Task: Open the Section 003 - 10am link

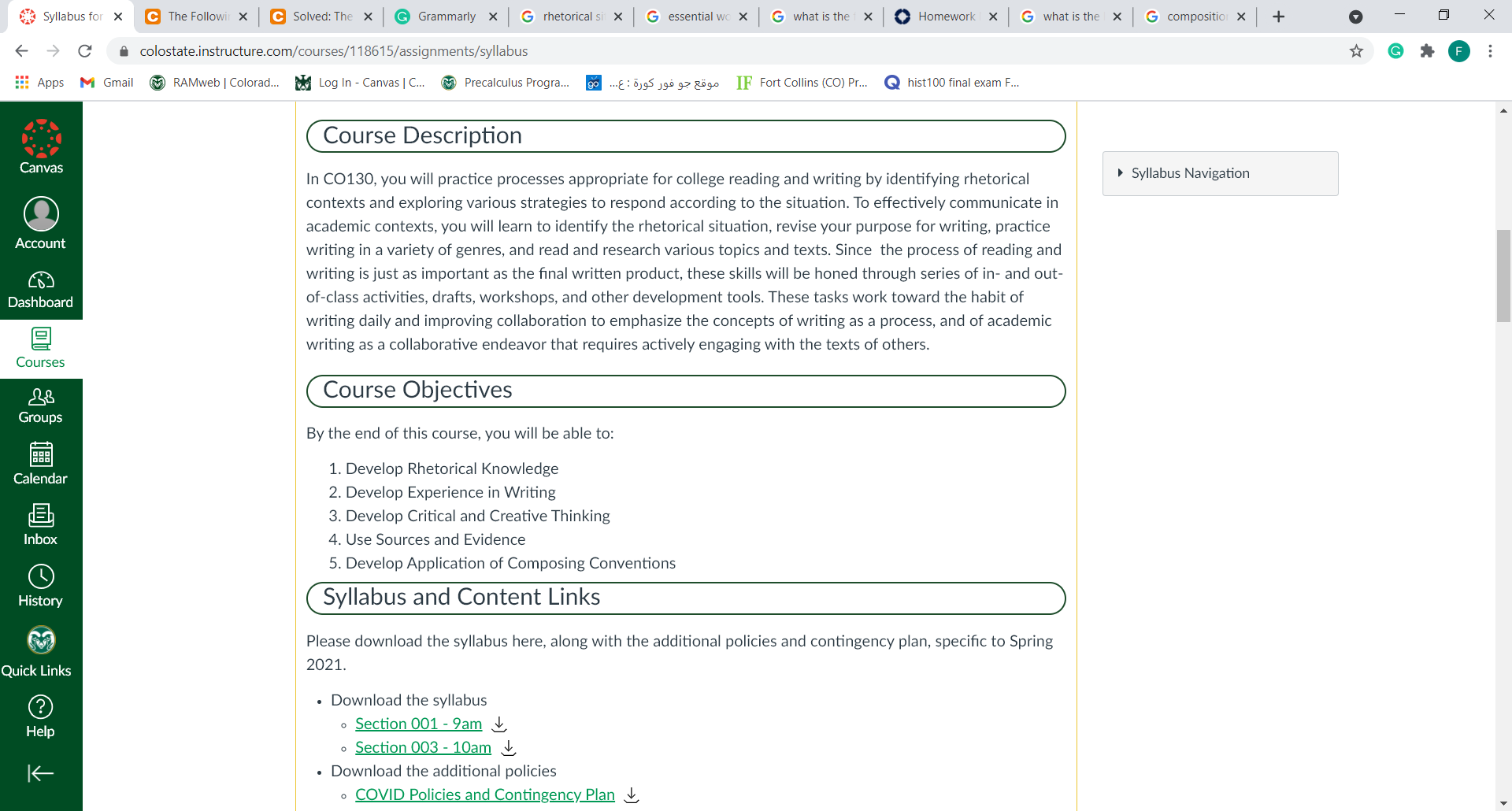Action: pos(423,747)
